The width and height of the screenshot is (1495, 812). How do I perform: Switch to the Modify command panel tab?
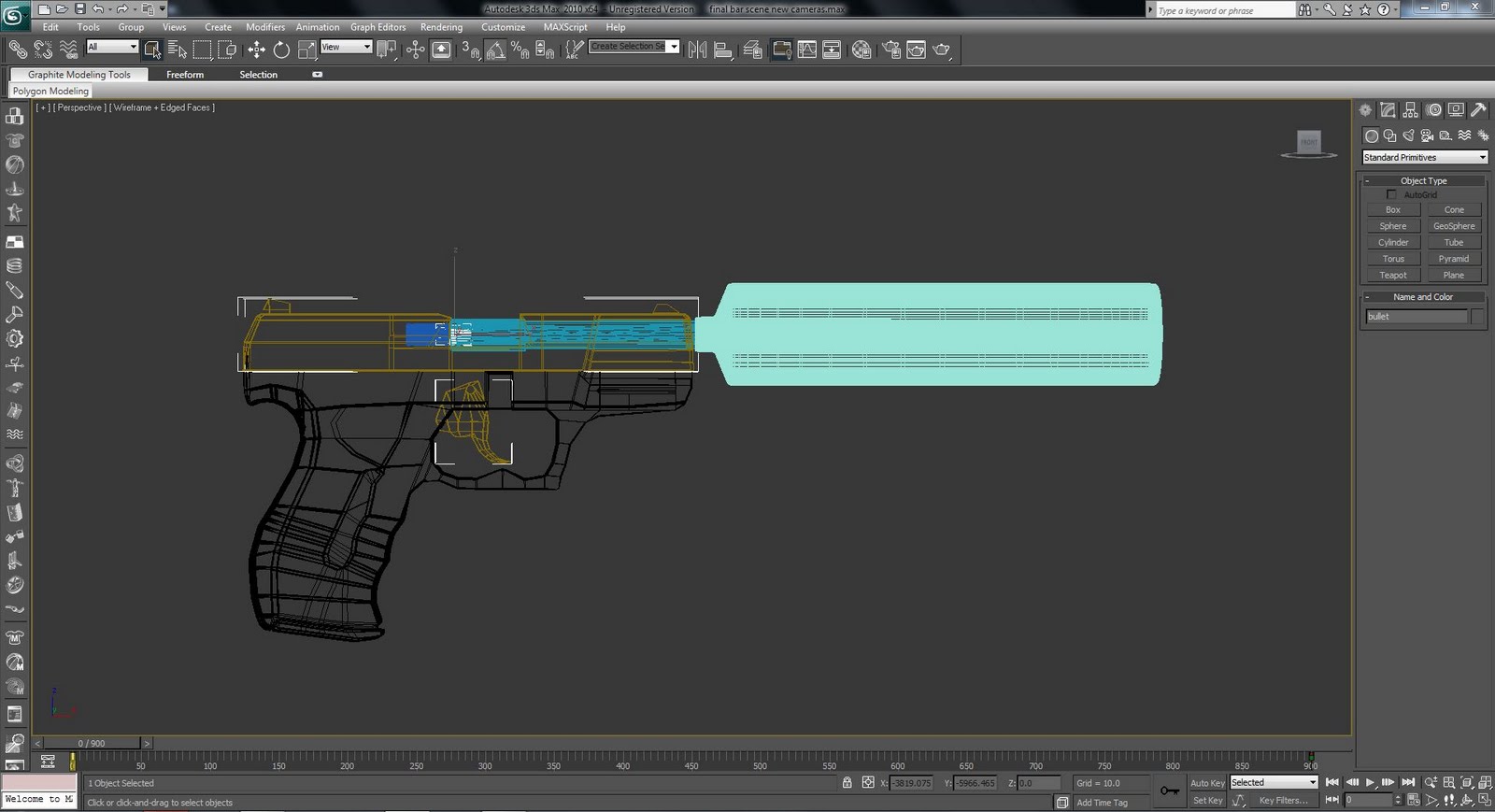[x=1388, y=110]
